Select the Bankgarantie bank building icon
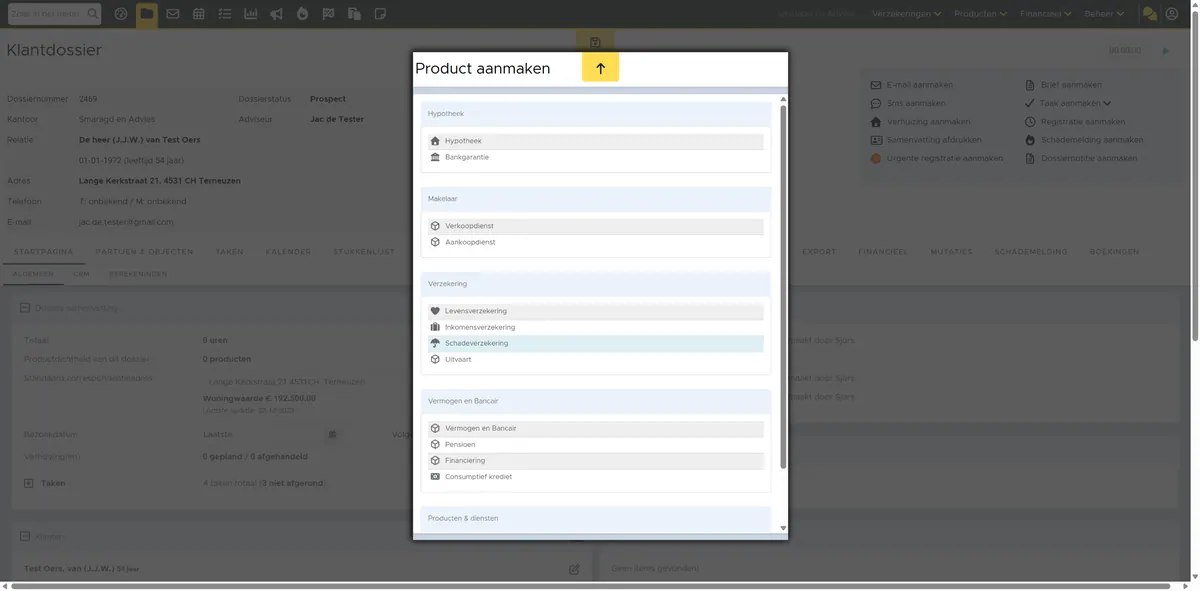 pos(435,157)
